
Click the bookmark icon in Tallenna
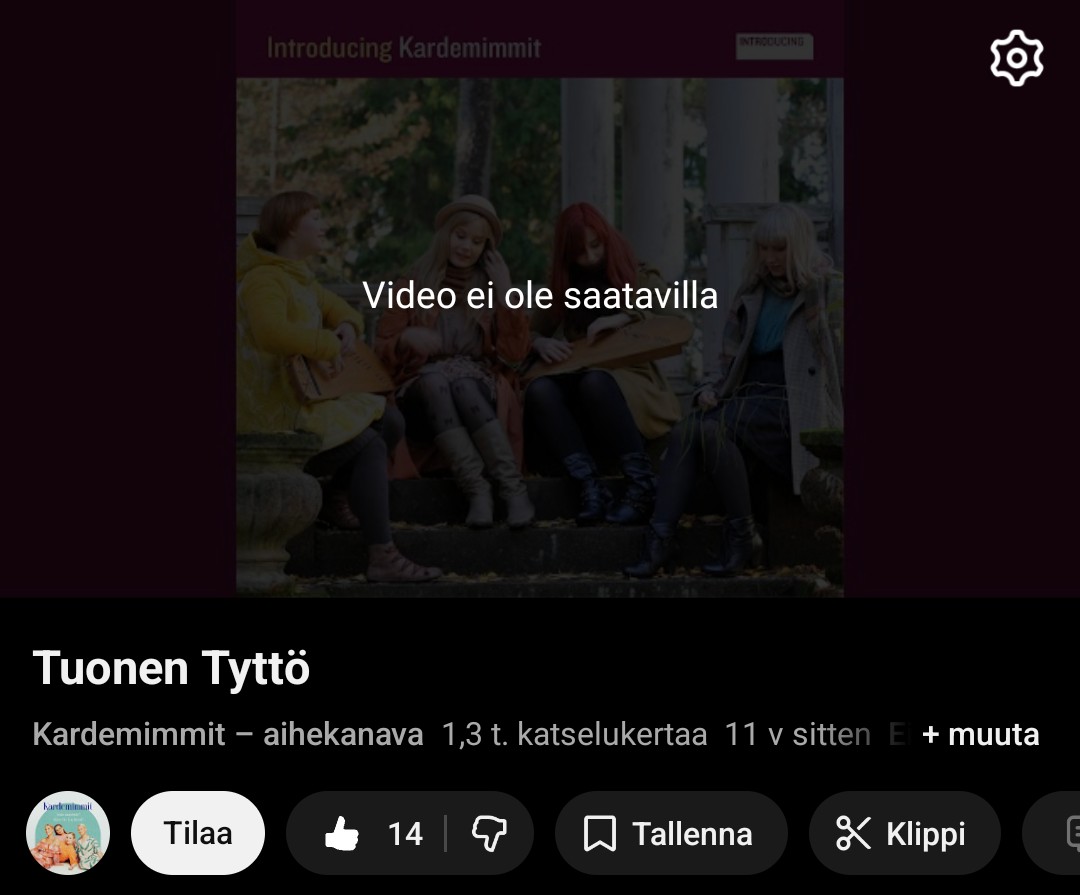[x=600, y=834]
